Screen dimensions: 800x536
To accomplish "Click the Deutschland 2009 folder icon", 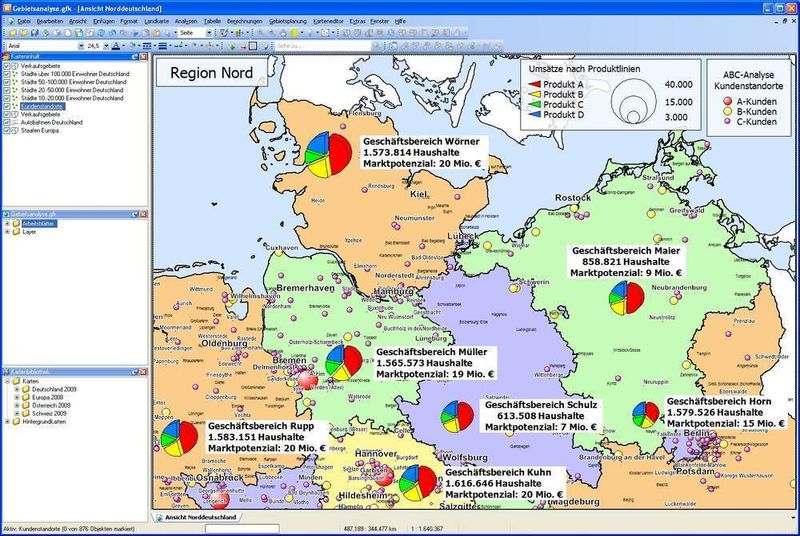I will [x=26, y=389].
